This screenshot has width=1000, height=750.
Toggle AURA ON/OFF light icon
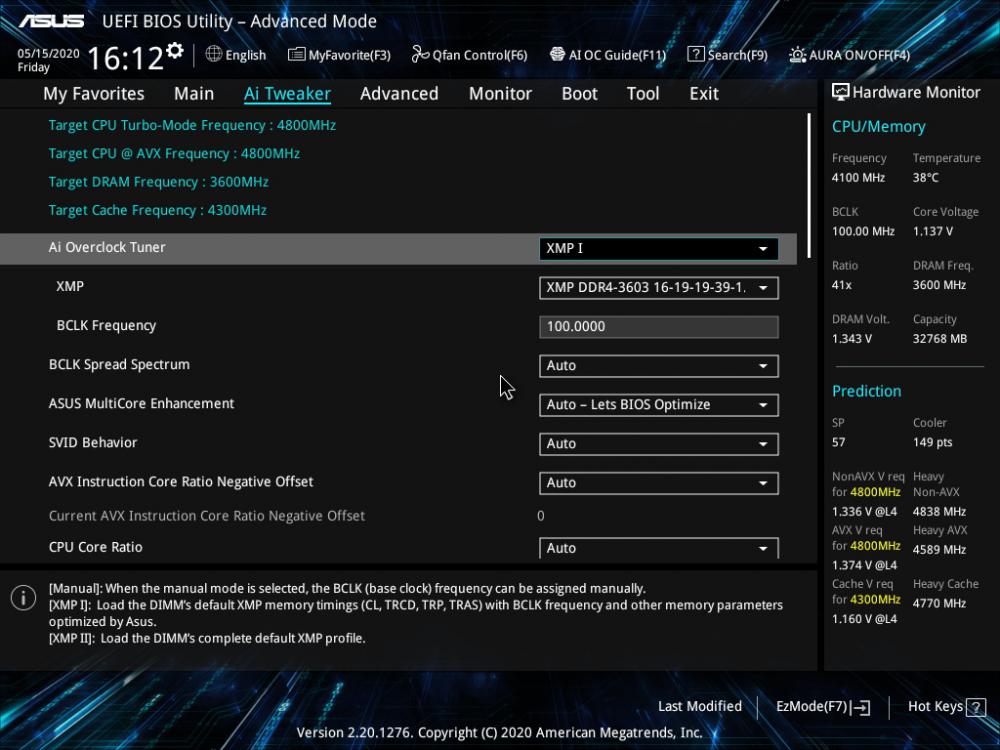(x=797, y=55)
